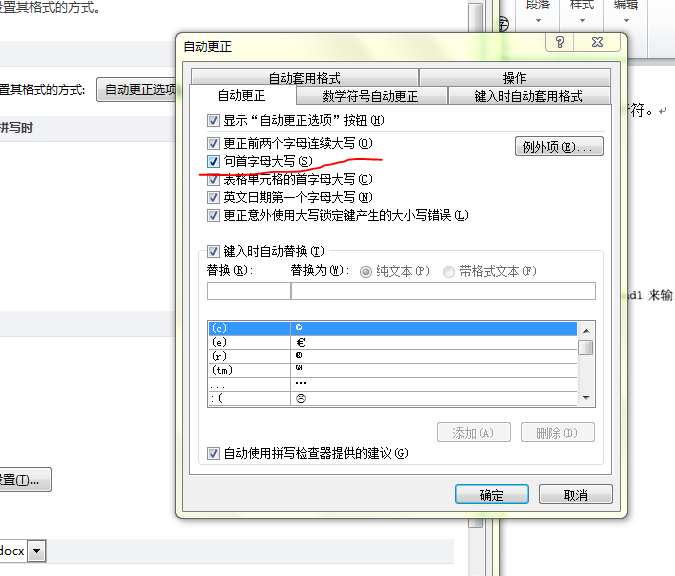Image resolution: width=675 pixels, height=576 pixels.
Task: Select the (tm) replacement row
Action: click(x=393, y=370)
